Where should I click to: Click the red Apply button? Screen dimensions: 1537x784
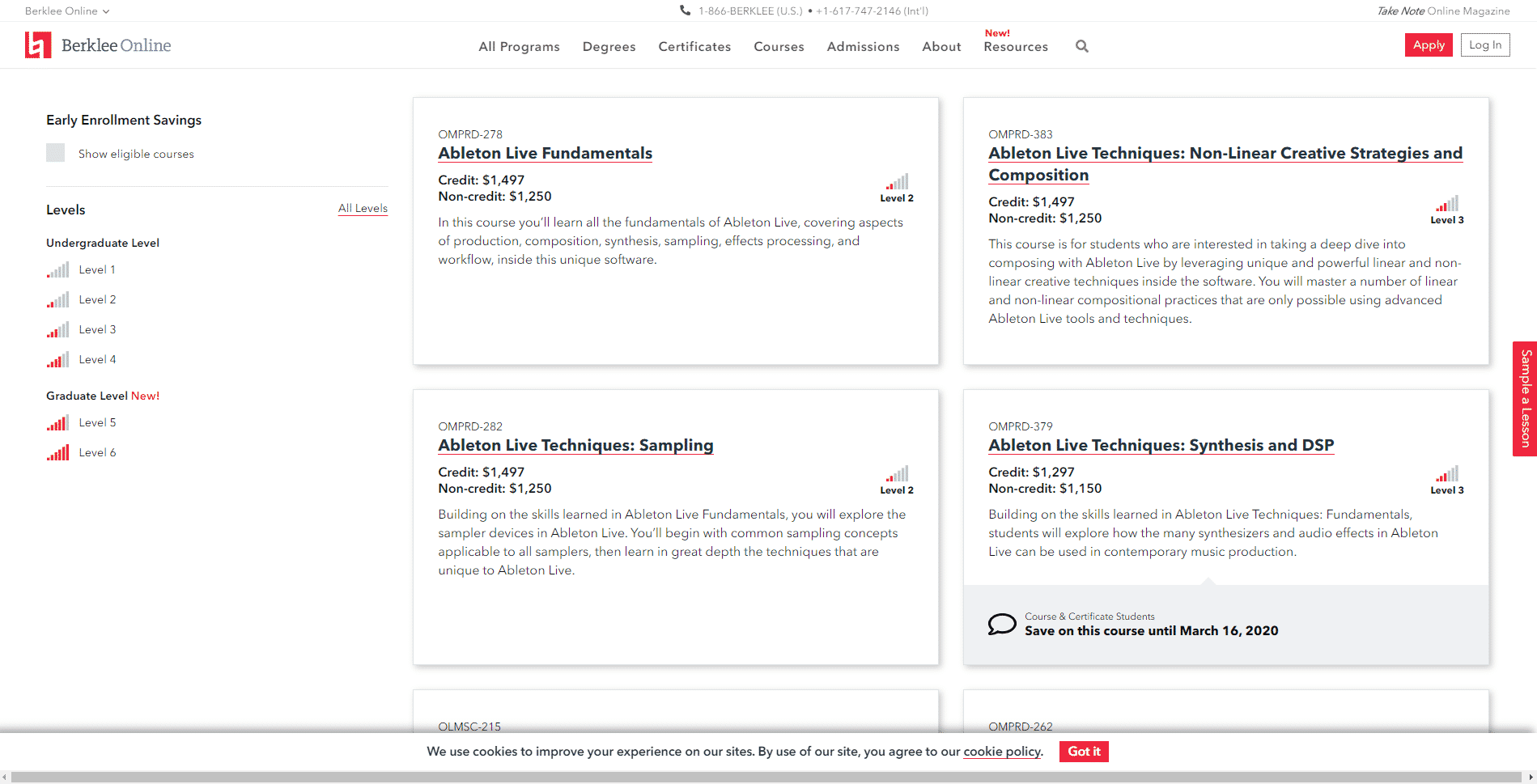pos(1429,45)
